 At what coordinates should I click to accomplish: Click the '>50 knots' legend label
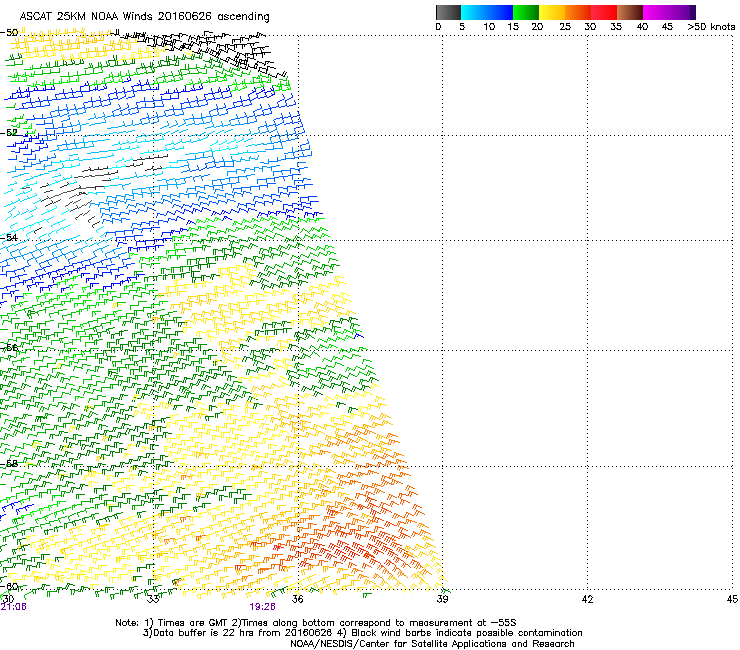[711, 27]
